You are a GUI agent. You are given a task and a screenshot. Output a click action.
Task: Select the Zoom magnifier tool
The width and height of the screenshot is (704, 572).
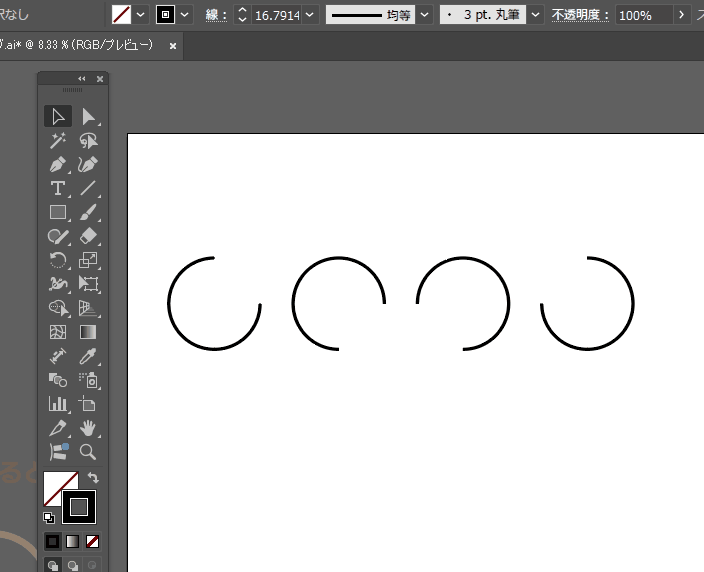88,452
